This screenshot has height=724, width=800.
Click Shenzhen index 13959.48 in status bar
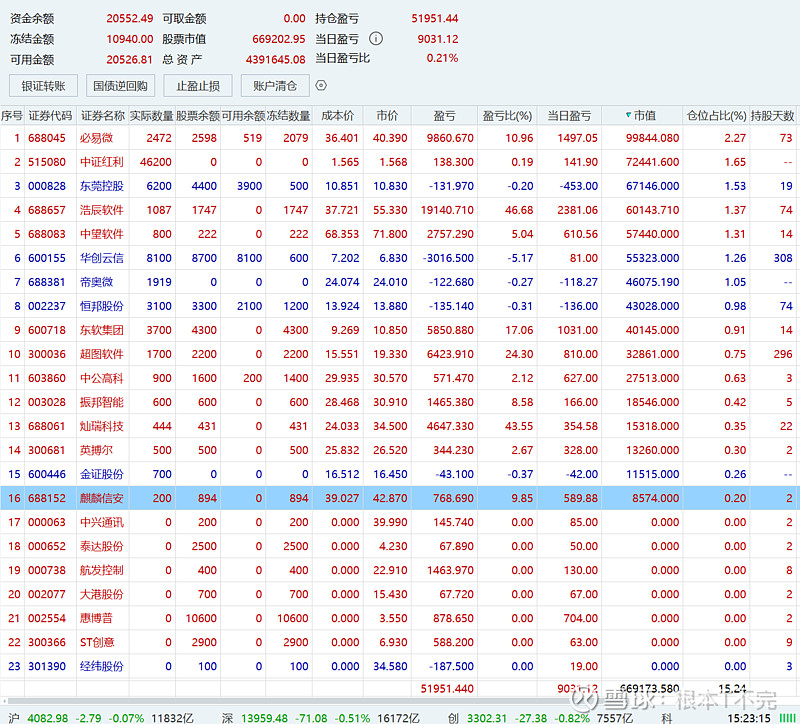(264, 718)
